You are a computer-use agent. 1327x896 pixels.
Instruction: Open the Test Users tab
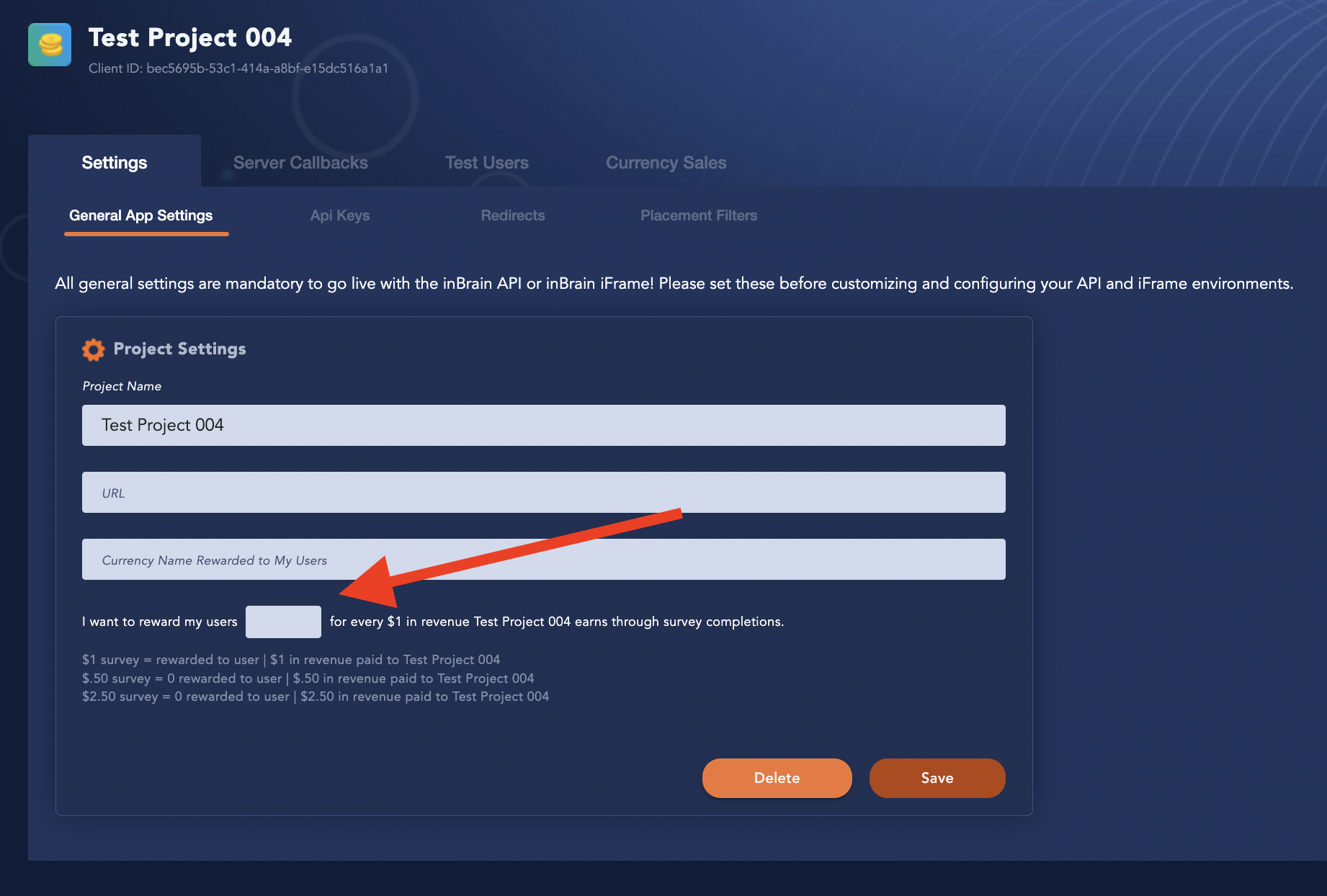pos(487,163)
